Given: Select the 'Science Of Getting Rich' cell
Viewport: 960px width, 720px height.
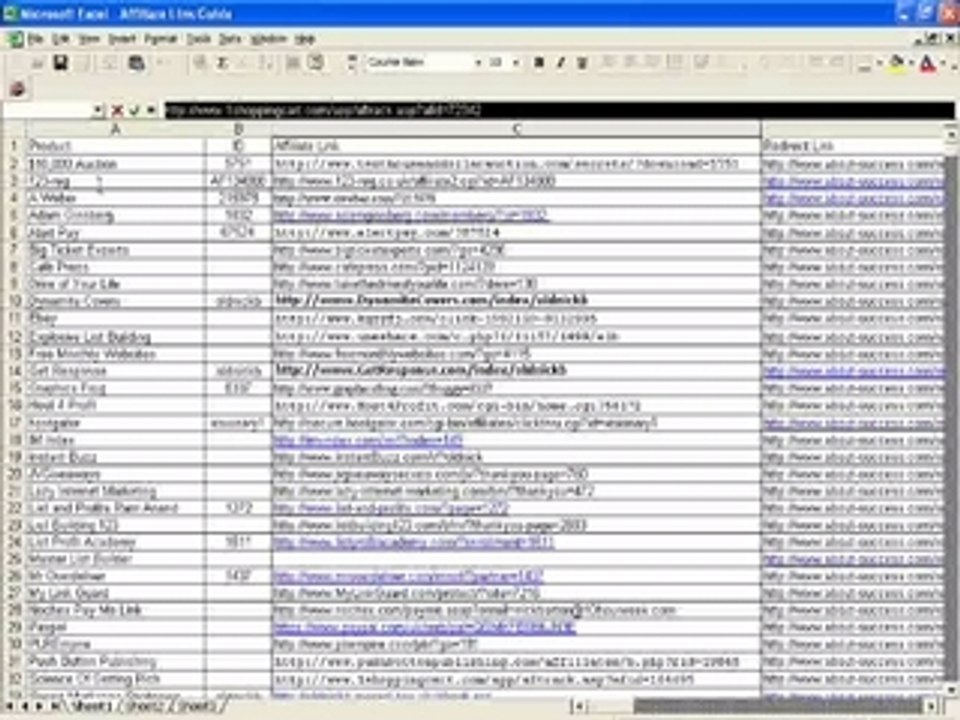Looking at the screenshot, I should (115, 679).
